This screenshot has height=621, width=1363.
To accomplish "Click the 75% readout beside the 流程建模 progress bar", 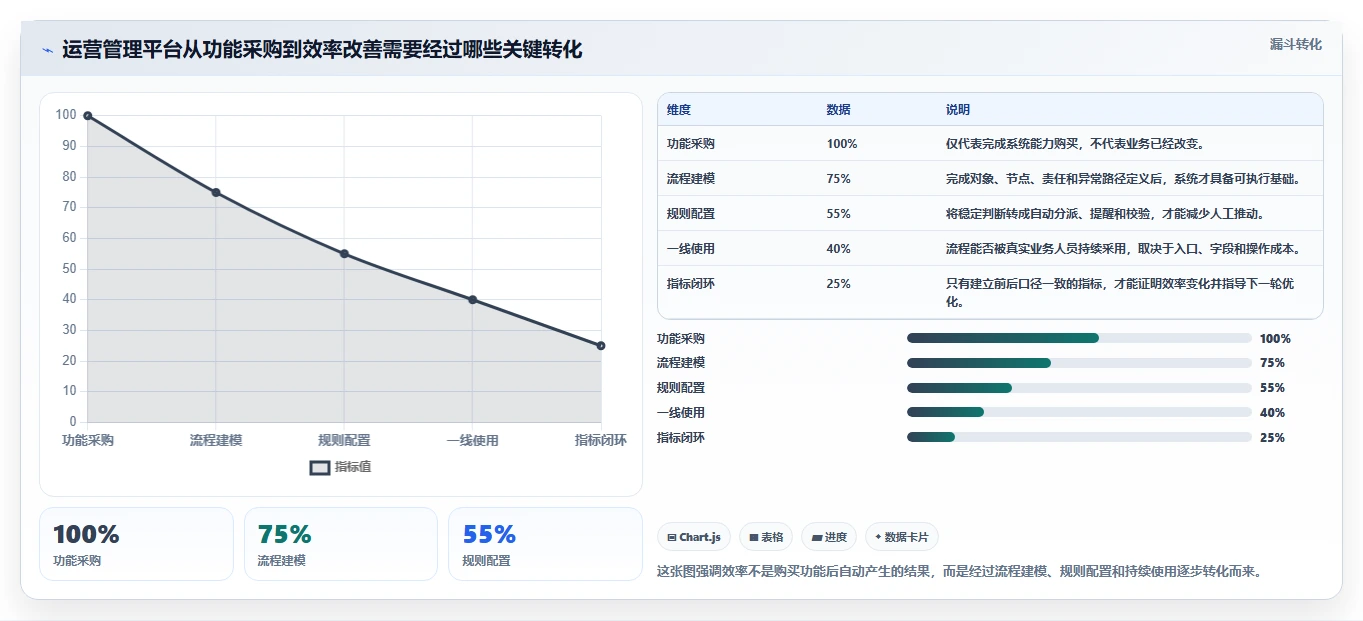I will tap(1273, 363).
